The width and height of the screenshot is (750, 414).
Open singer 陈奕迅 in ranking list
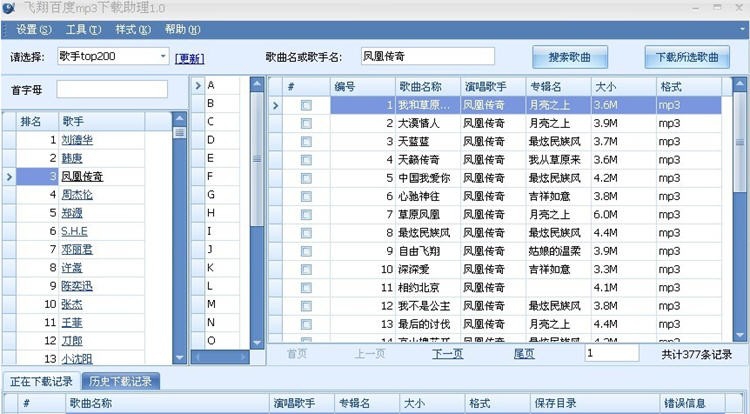[x=77, y=286]
